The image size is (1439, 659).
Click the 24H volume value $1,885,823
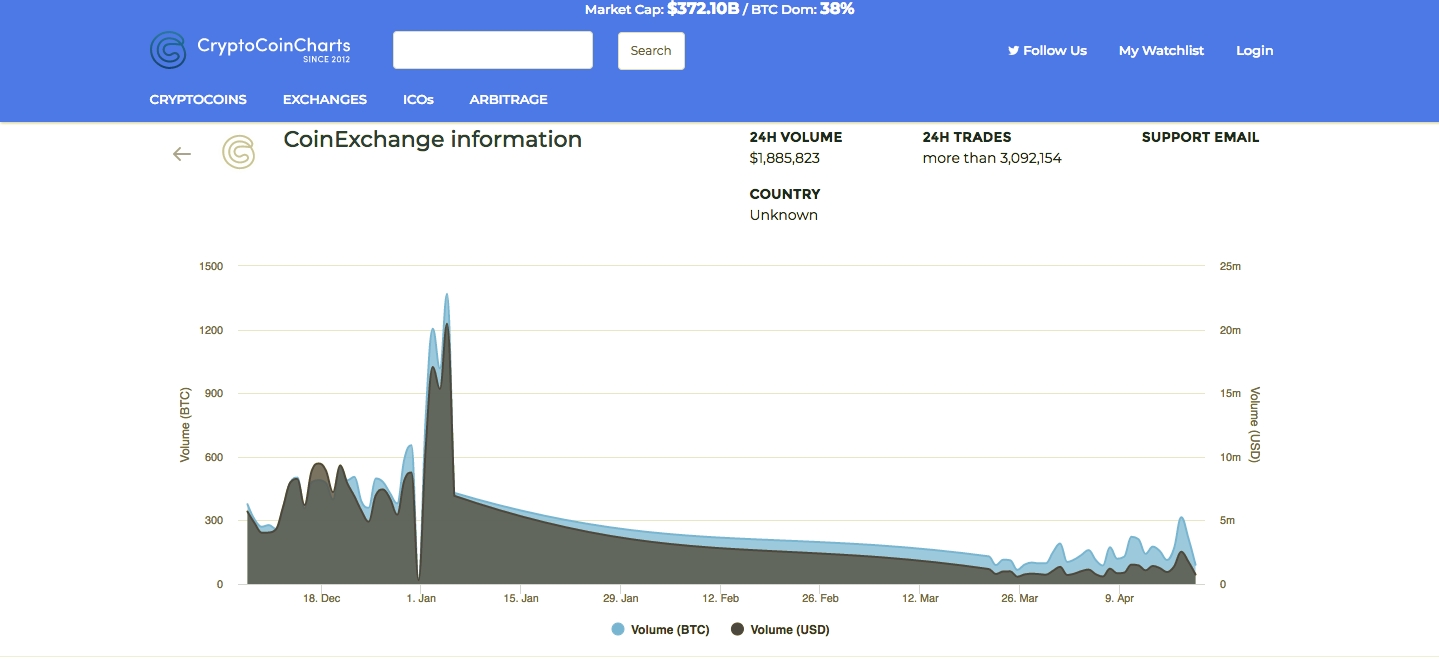(x=785, y=158)
